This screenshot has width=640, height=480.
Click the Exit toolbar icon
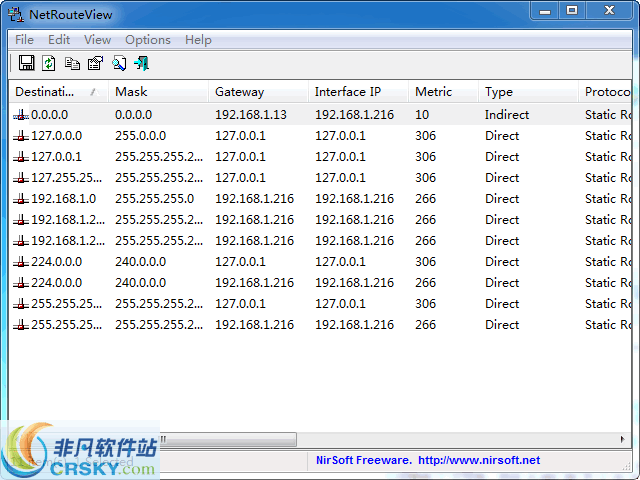142,63
